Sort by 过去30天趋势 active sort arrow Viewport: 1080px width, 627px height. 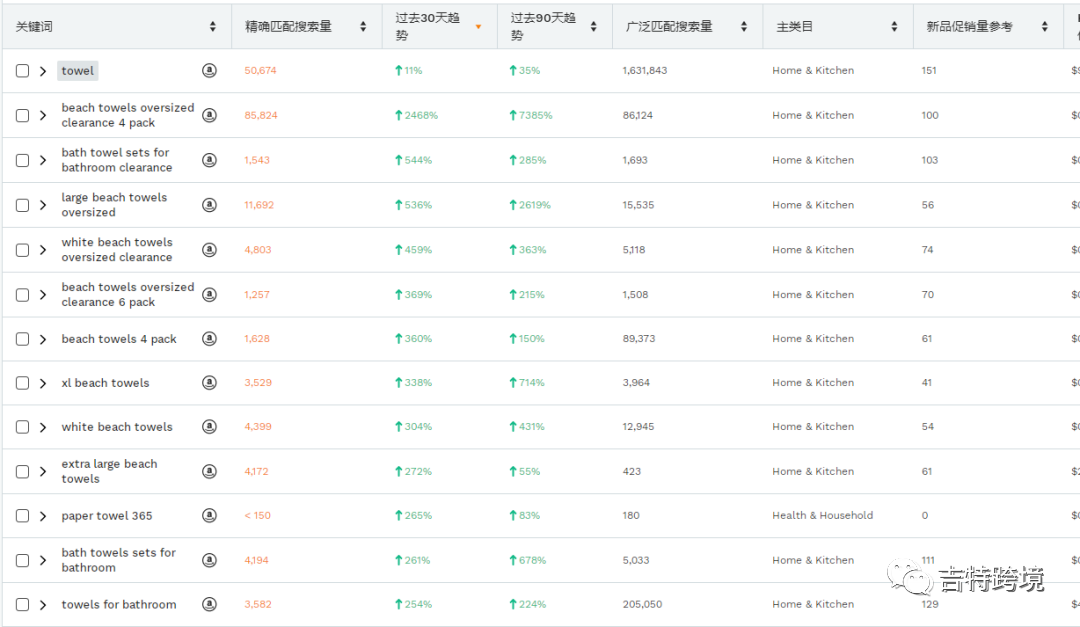point(478,27)
